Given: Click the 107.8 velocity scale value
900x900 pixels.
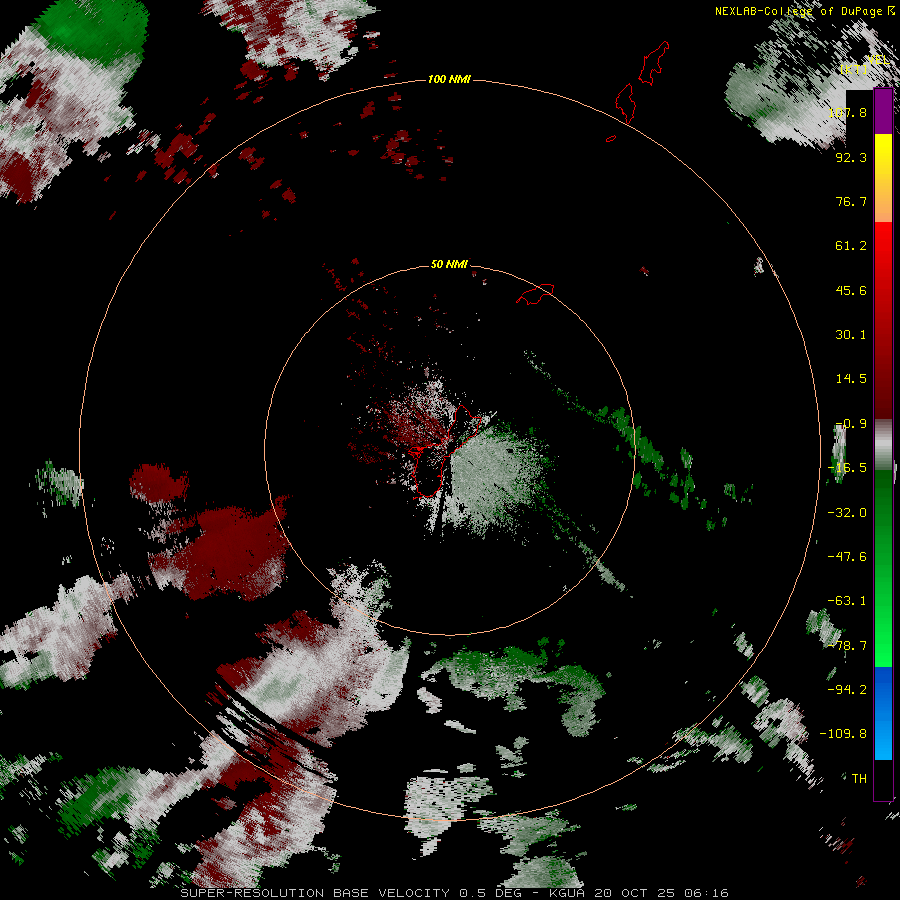Looking at the screenshot, I should coord(847,112).
